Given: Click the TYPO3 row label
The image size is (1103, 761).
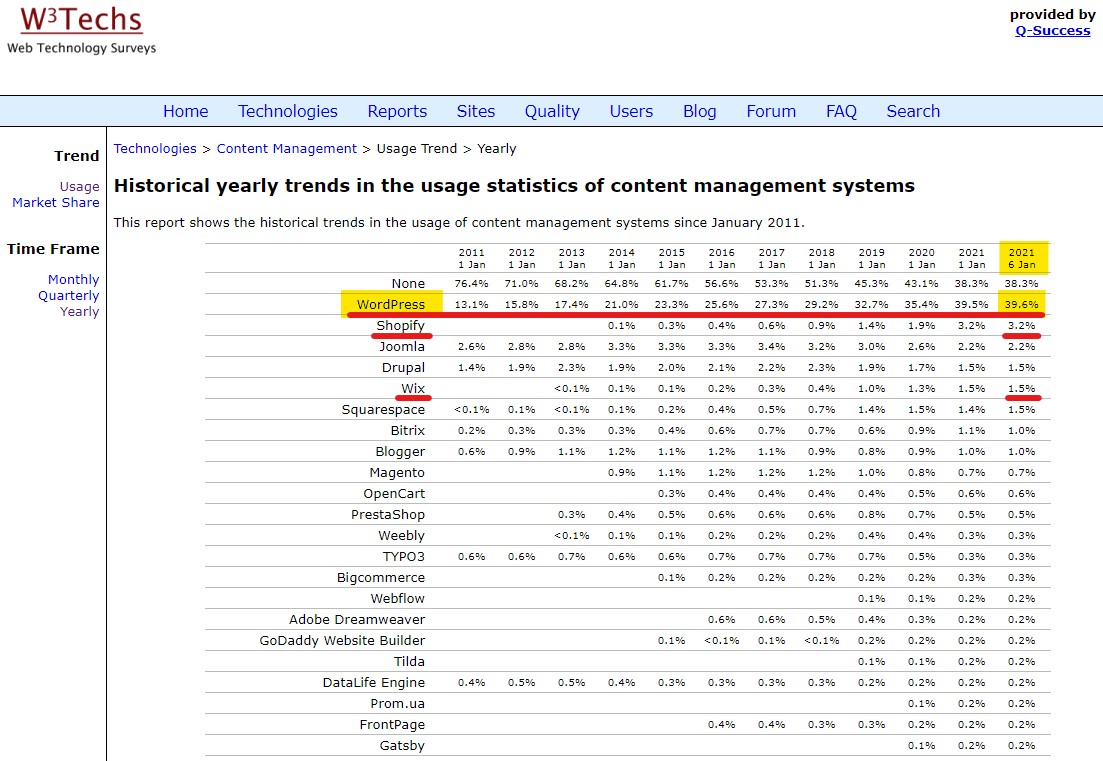Looking at the screenshot, I should (x=404, y=556).
